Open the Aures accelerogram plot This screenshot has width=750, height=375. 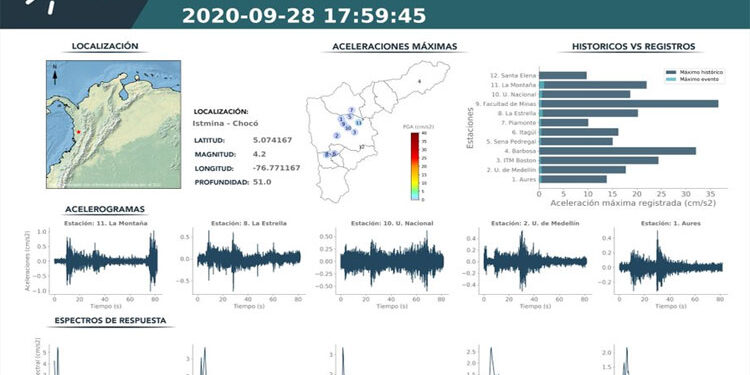(x=671, y=261)
